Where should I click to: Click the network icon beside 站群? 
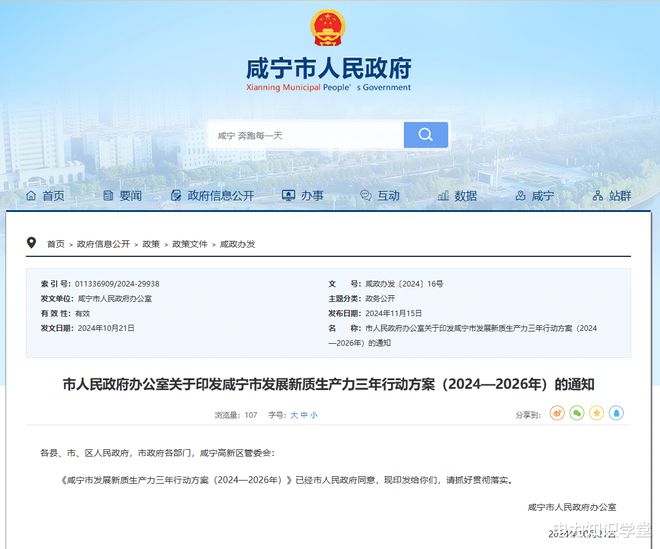click(x=598, y=195)
